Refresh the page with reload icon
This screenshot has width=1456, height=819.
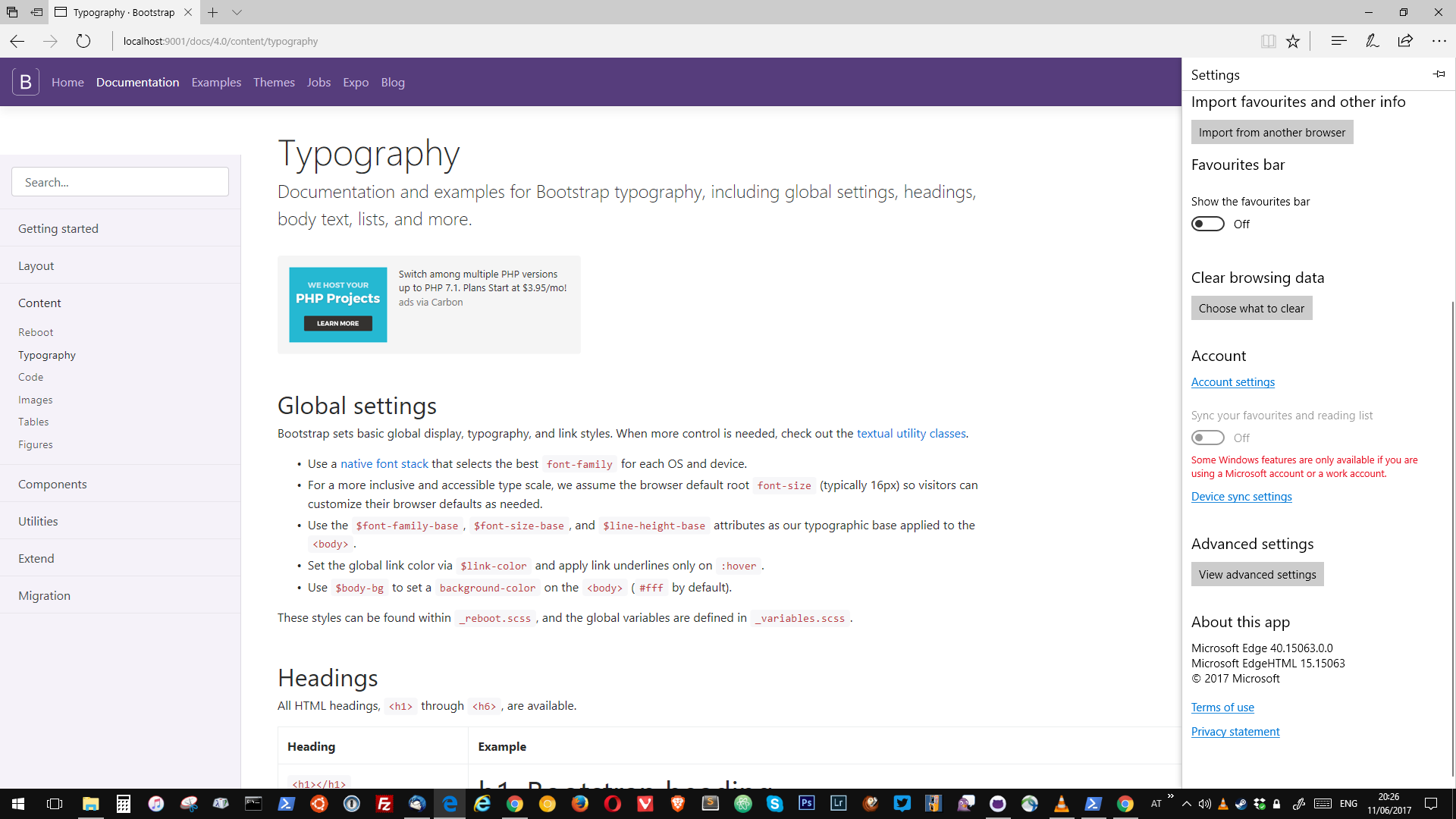(x=83, y=42)
